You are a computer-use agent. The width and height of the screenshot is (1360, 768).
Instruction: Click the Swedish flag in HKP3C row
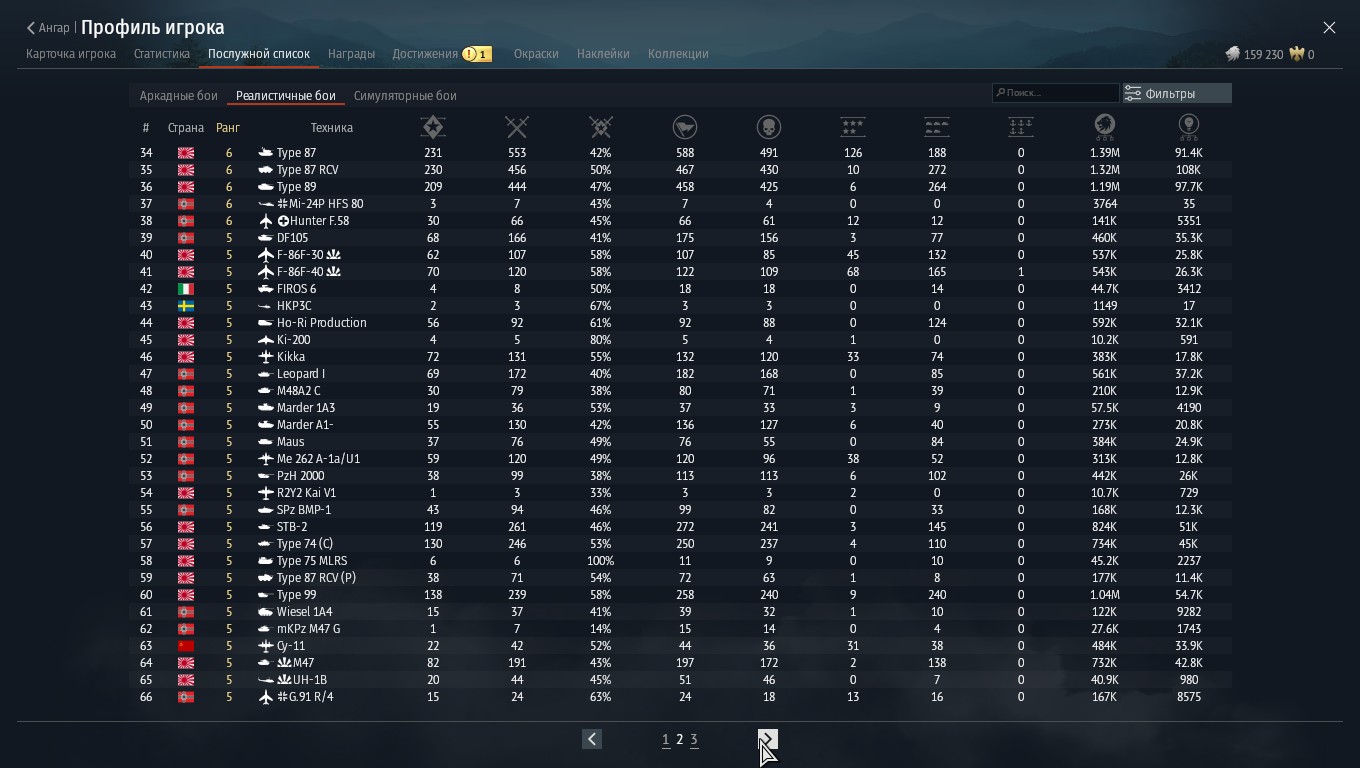coord(186,306)
